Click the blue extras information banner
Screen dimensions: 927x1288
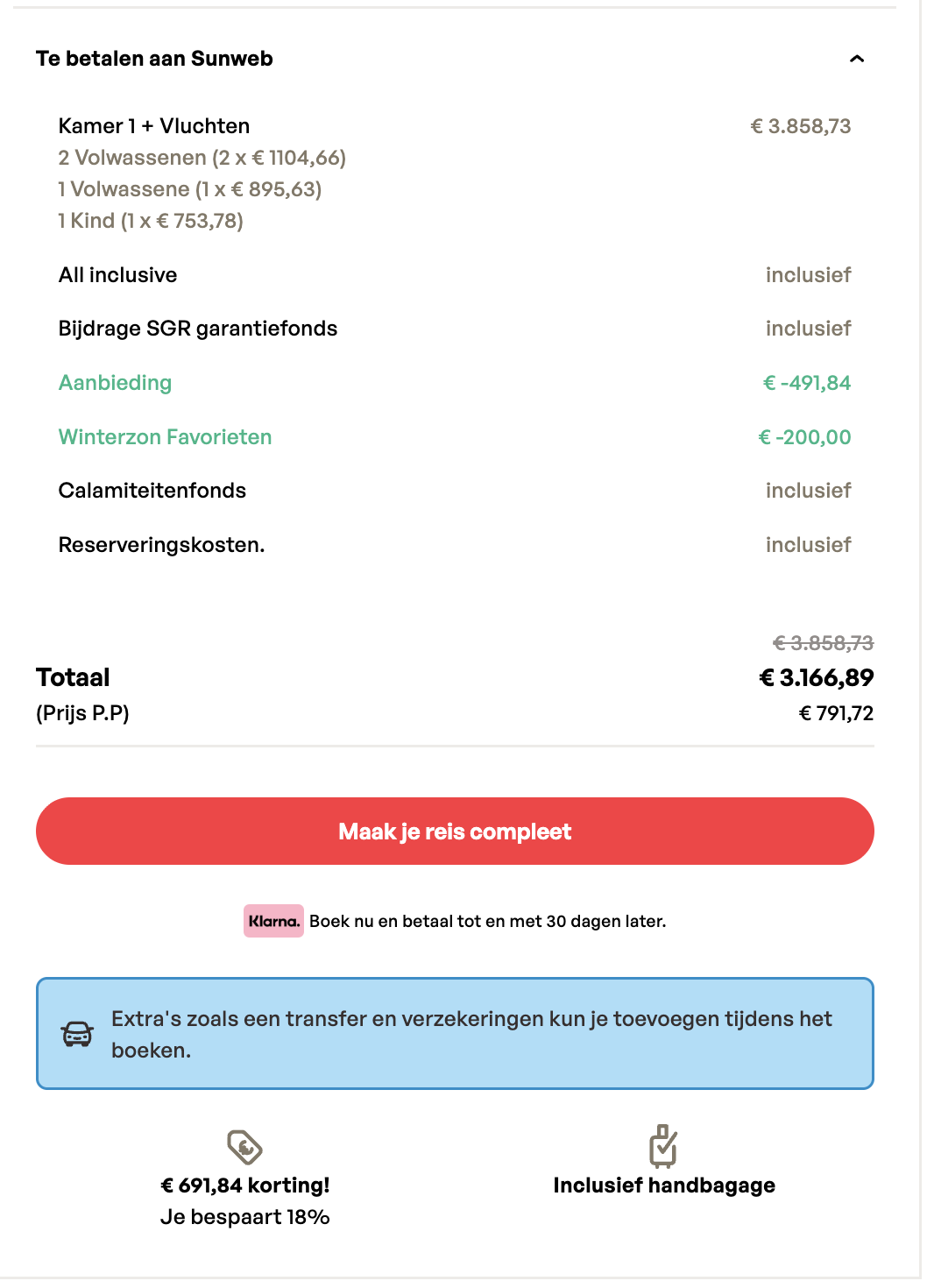coord(455,1034)
